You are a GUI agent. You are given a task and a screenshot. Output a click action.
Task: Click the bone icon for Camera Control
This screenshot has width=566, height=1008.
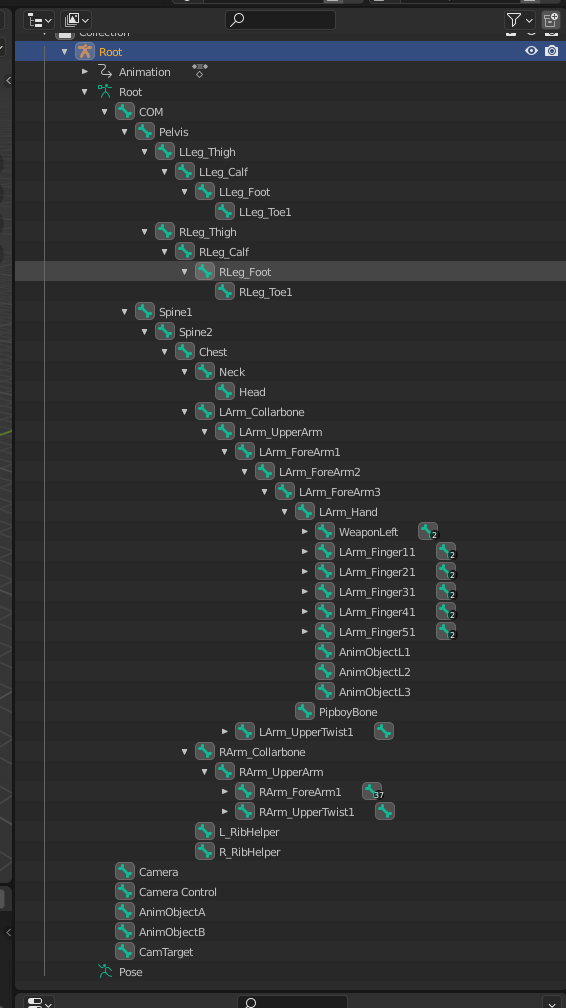point(125,891)
